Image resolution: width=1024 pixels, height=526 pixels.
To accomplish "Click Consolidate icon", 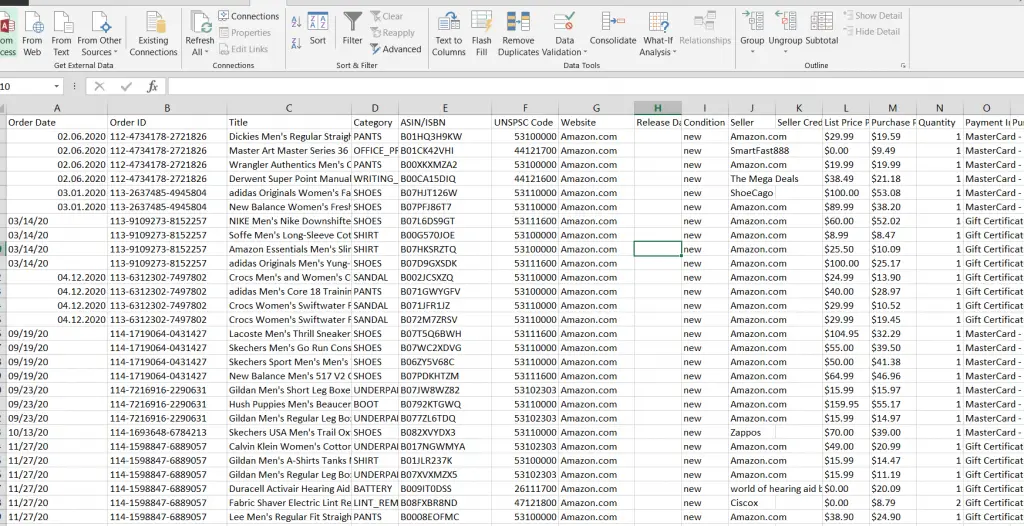I will coord(613,29).
